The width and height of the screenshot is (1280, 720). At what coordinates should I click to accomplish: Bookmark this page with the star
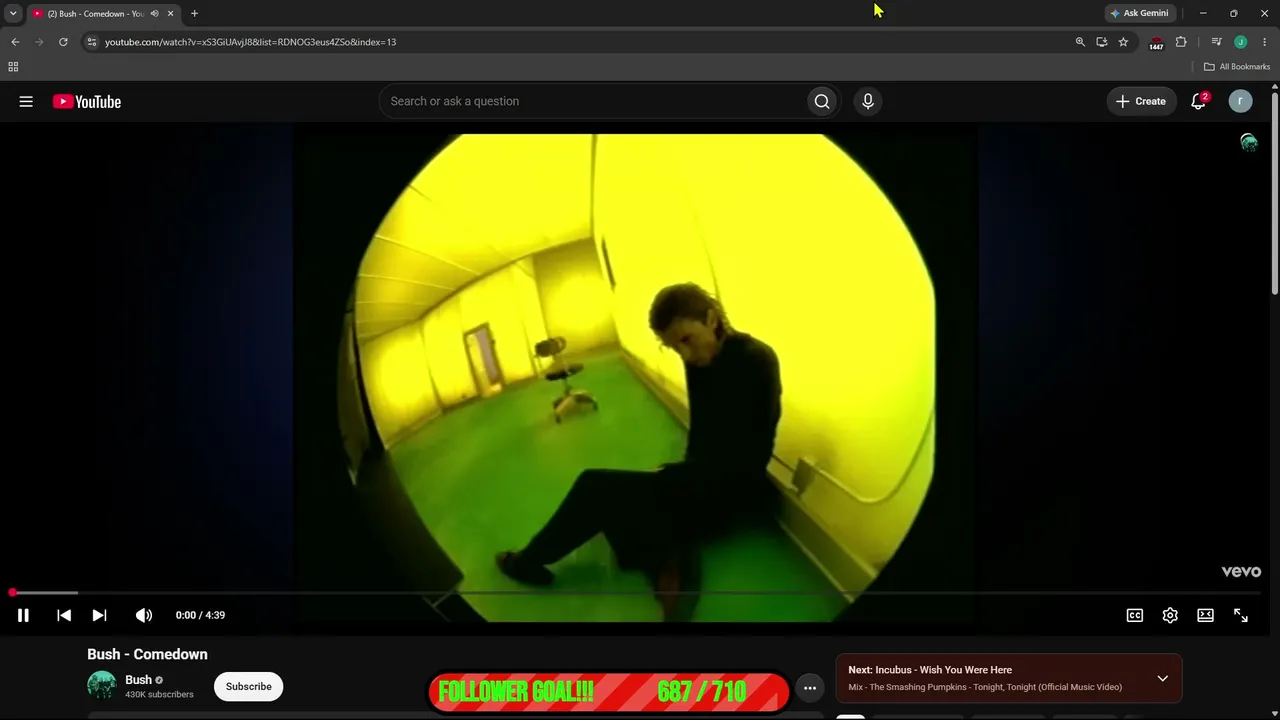point(1123,42)
